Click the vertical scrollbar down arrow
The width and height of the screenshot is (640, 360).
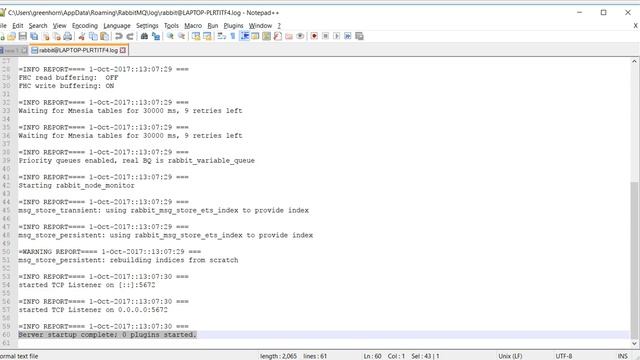(x=634, y=344)
